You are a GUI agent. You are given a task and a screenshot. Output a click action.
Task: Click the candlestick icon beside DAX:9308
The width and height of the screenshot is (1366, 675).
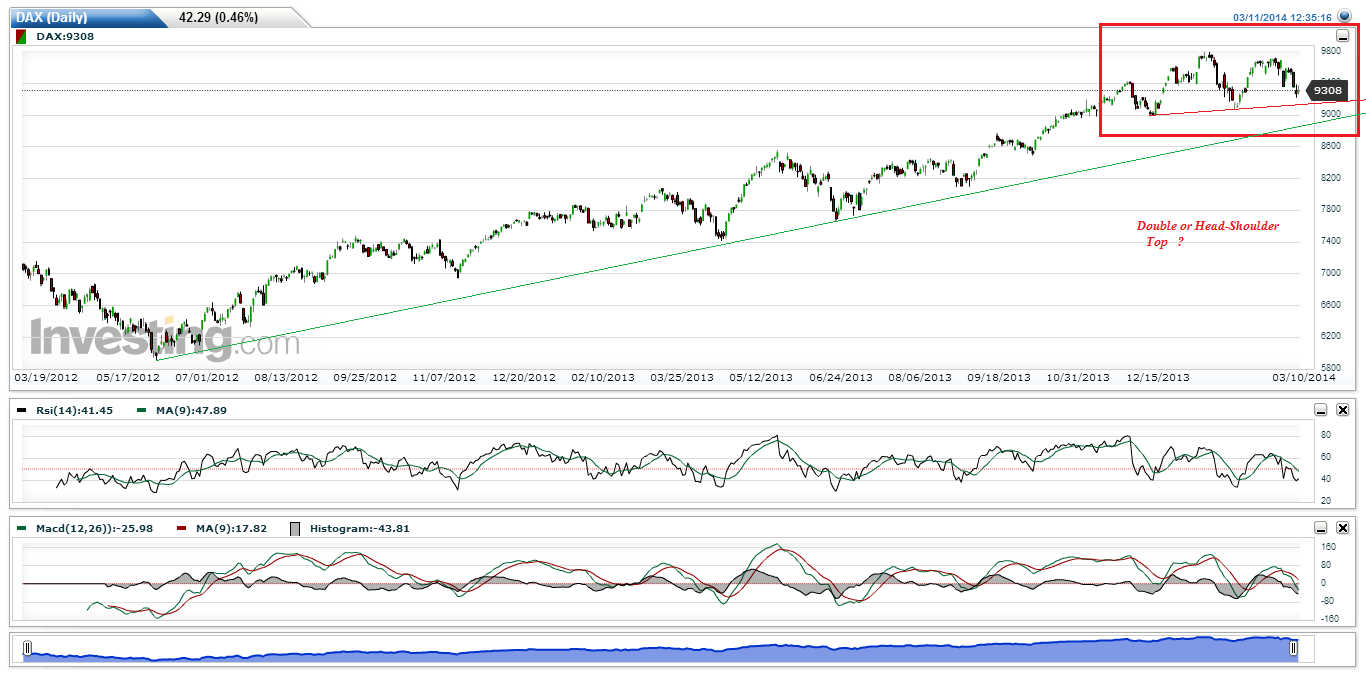point(22,36)
